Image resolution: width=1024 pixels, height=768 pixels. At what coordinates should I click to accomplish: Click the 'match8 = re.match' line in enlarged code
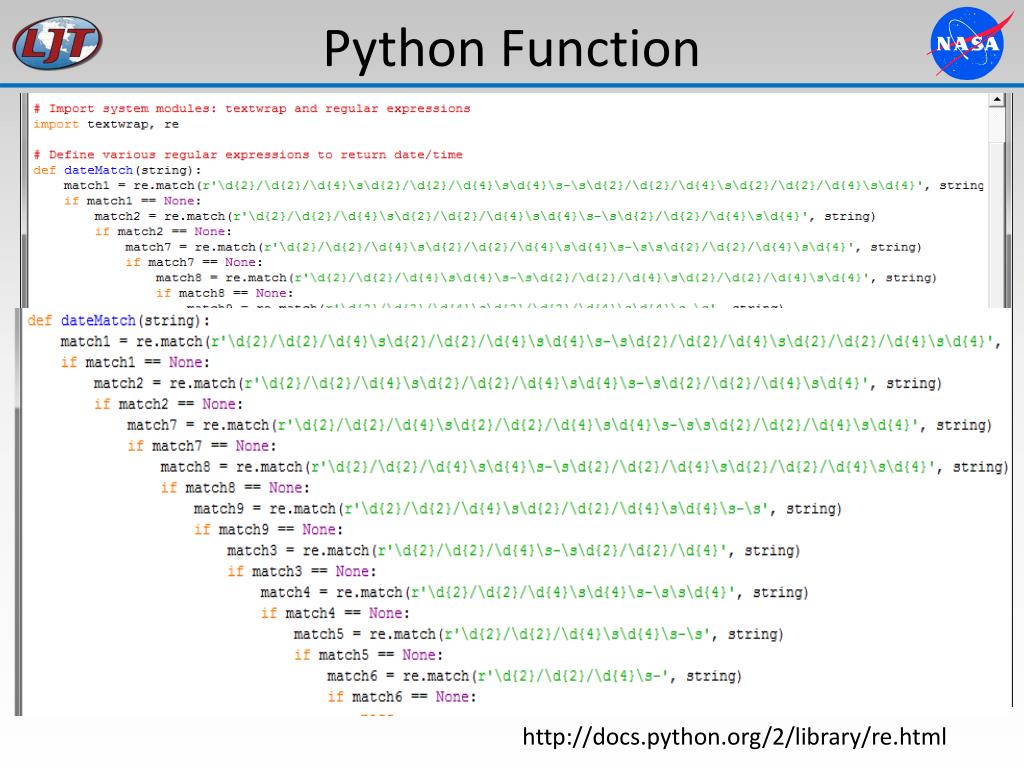(584, 467)
